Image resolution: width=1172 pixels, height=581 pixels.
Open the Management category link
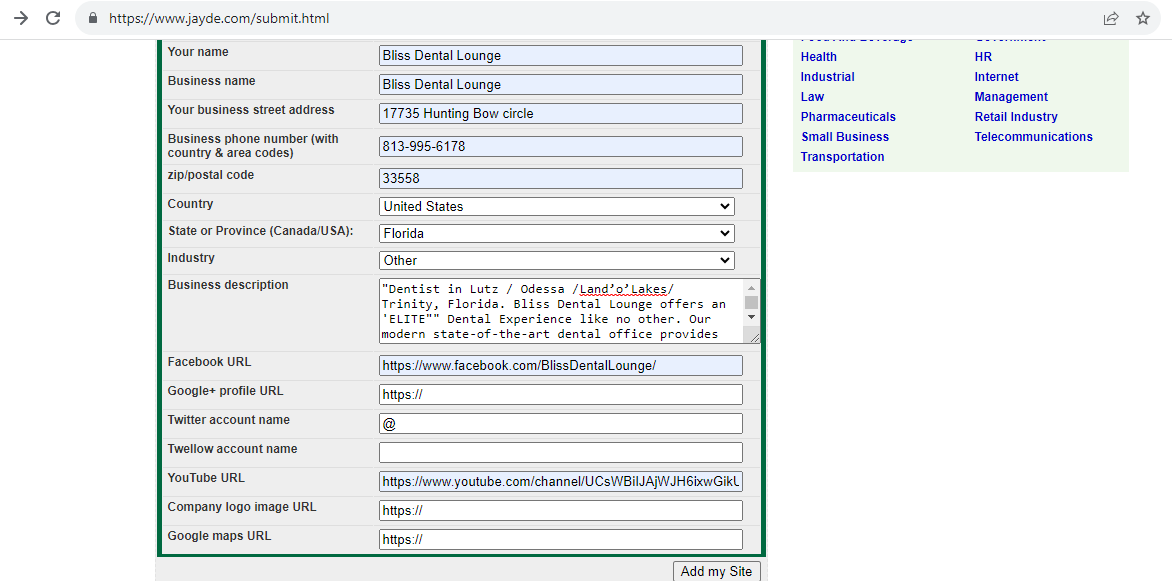(1011, 97)
